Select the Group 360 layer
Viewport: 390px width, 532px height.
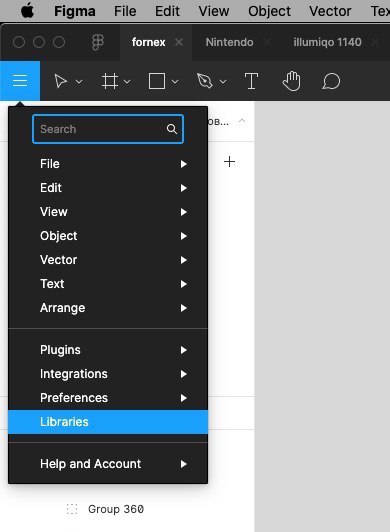point(116,509)
